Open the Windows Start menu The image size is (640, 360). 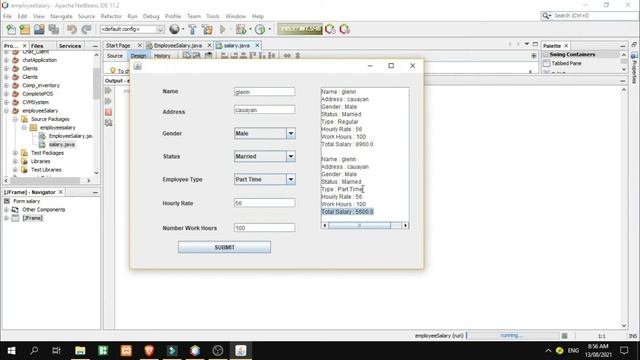[x=11, y=351]
